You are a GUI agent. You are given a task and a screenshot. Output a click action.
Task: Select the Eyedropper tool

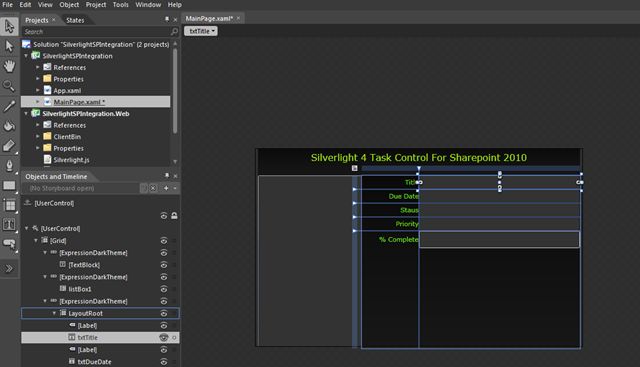[x=9, y=106]
